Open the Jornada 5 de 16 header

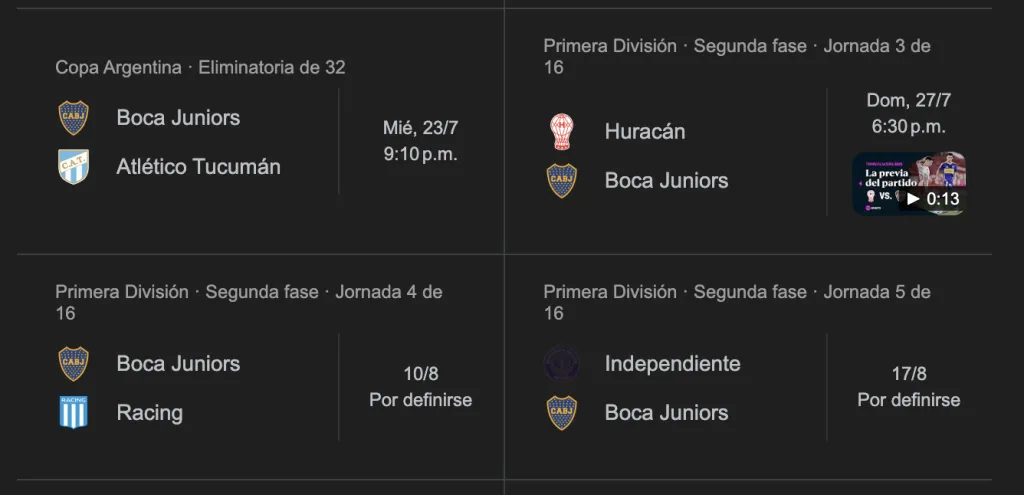(736, 302)
